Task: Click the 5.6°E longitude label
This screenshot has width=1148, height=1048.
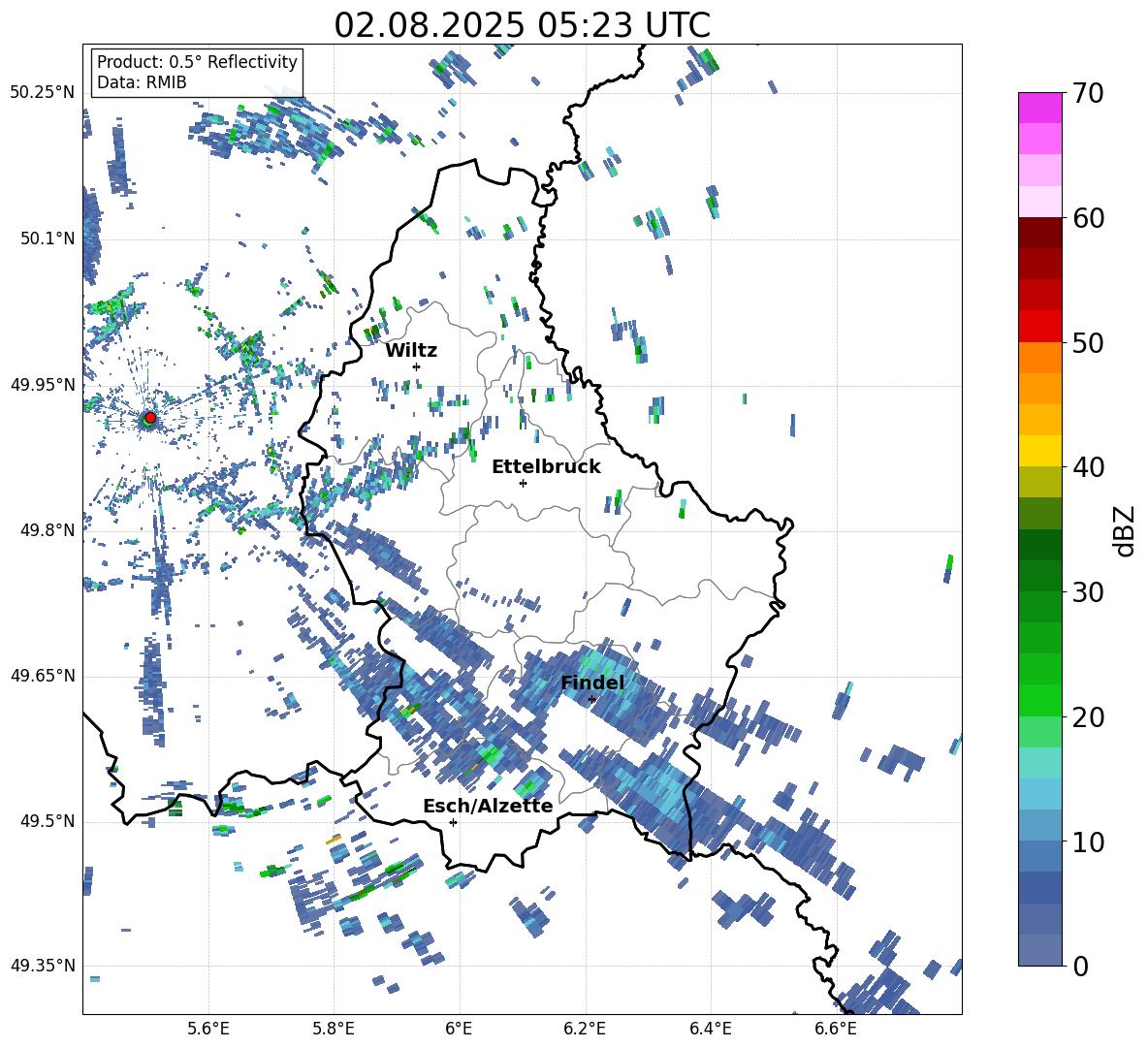Action: point(208,1029)
